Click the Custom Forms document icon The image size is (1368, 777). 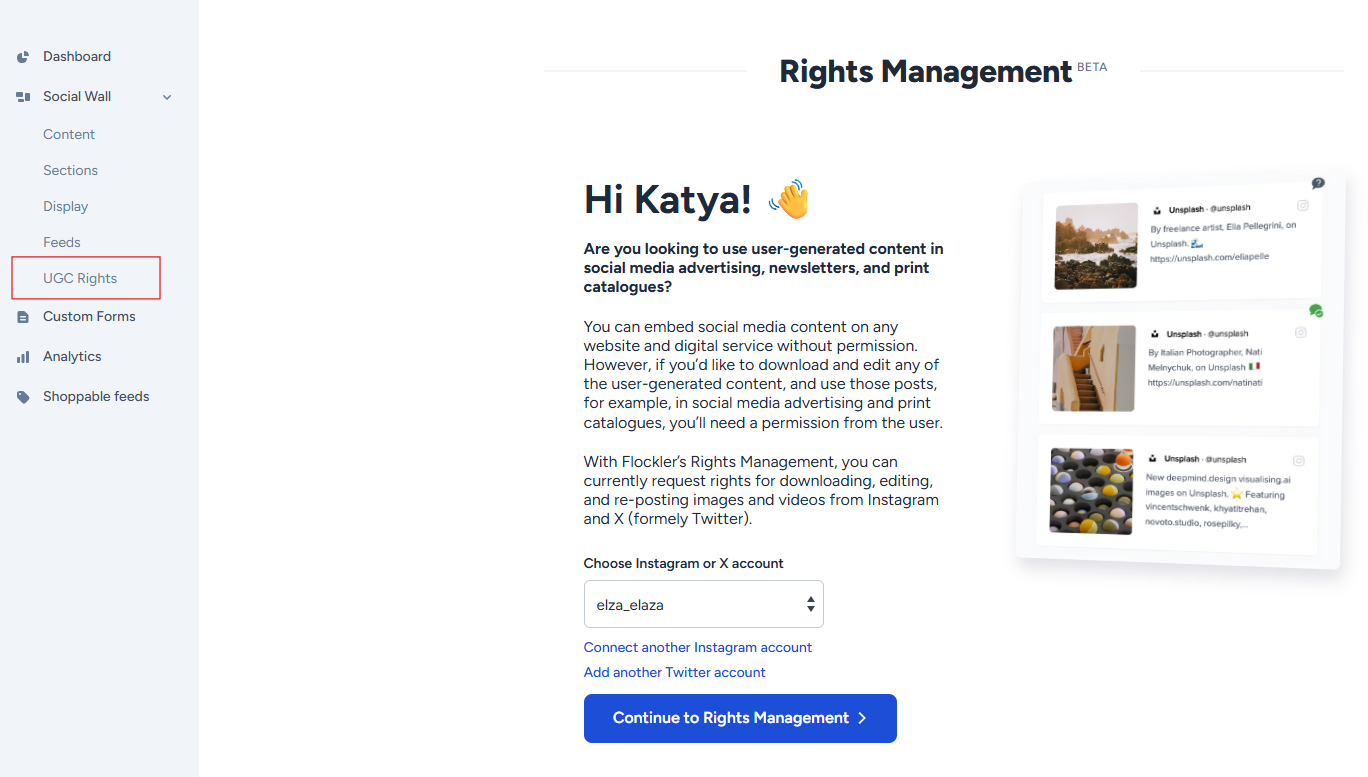click(x=23, y=317)
